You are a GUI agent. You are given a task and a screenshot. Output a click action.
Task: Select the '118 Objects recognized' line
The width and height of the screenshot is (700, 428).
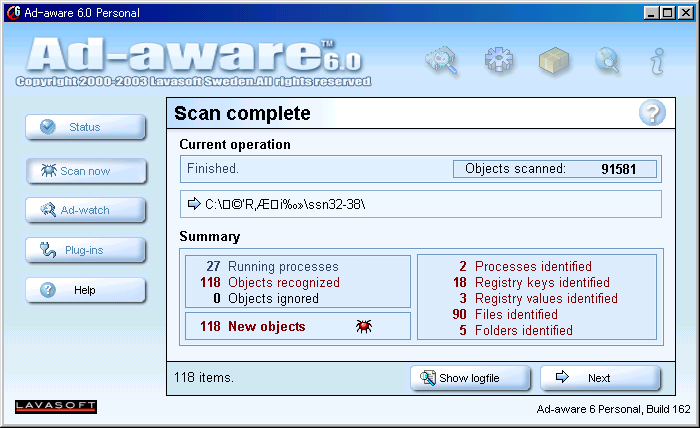(270, 283)
